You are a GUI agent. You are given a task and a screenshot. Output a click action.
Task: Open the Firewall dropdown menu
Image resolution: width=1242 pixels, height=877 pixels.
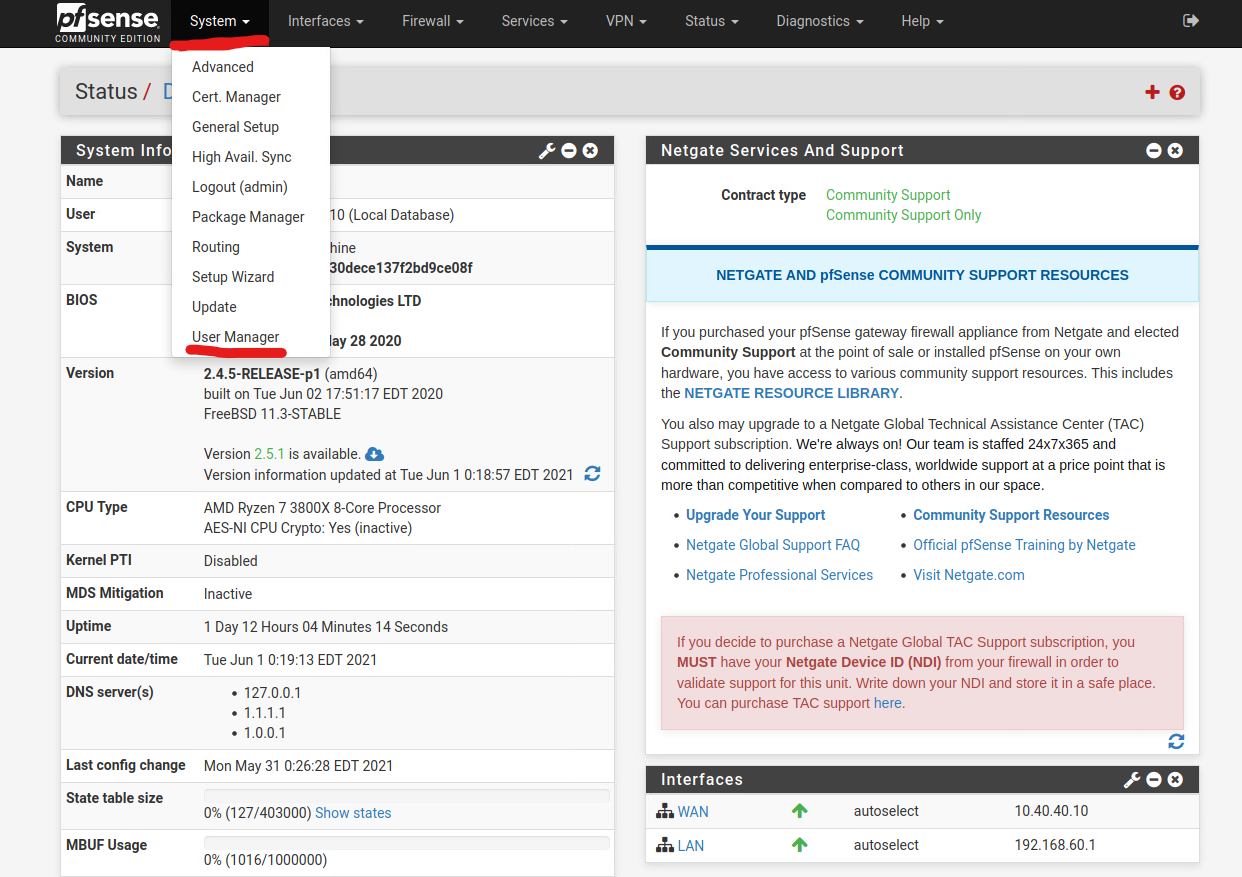point(434,21)
